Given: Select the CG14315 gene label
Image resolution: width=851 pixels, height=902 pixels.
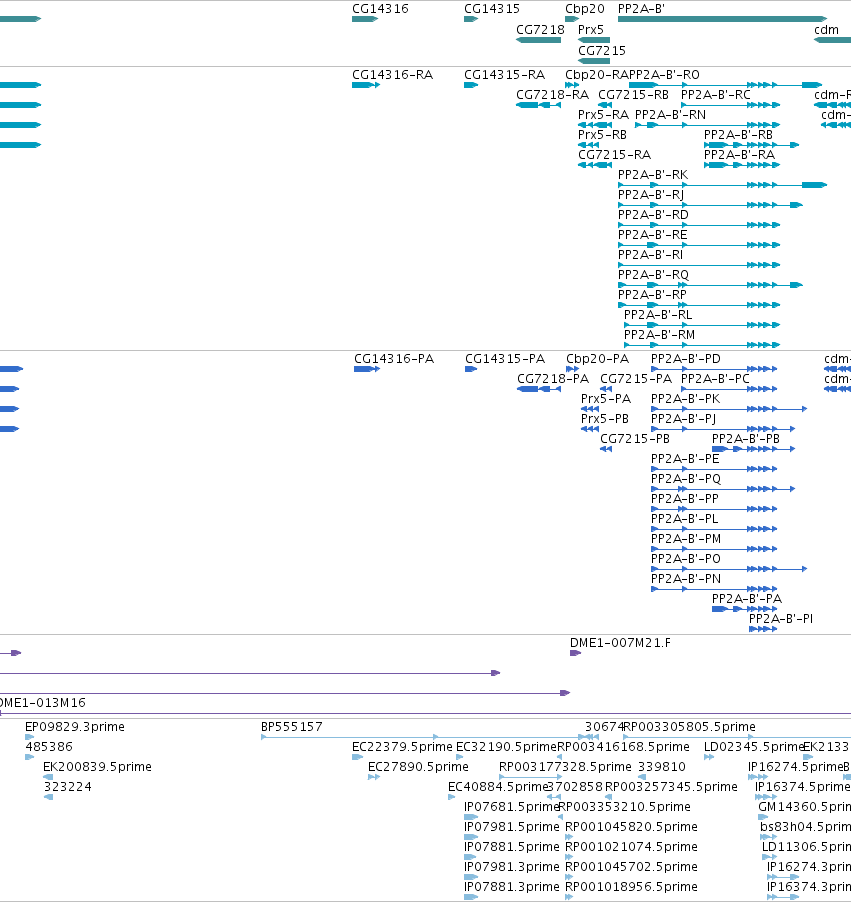Looking at the screenshot, I should click(x=492, y=9).
